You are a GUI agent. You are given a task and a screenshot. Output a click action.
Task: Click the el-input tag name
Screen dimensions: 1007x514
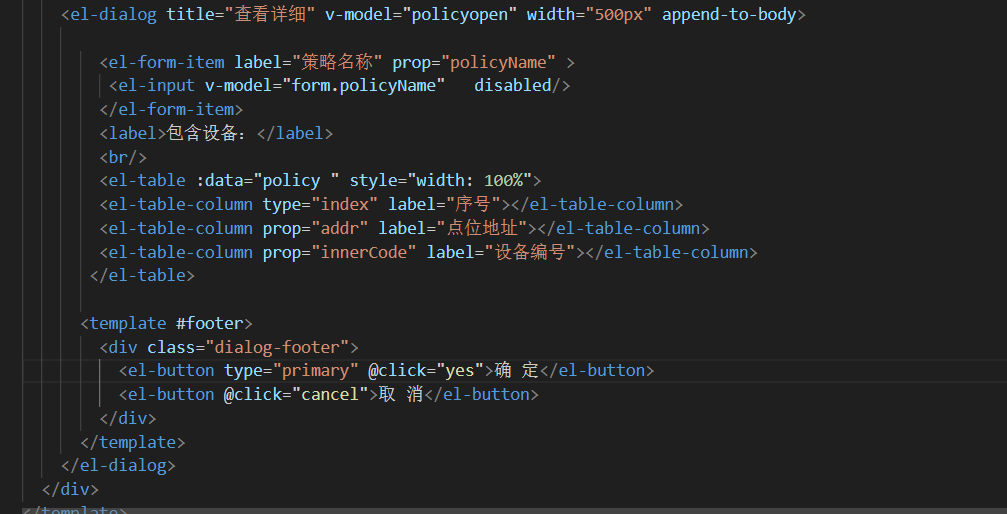point(157,85)
